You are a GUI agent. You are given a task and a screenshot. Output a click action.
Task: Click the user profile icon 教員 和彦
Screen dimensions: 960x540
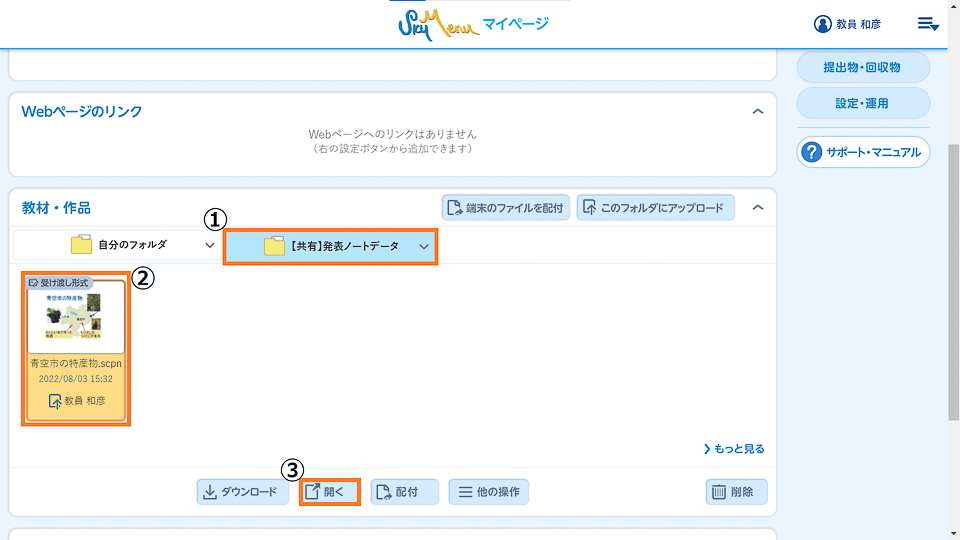click(823, 24)
